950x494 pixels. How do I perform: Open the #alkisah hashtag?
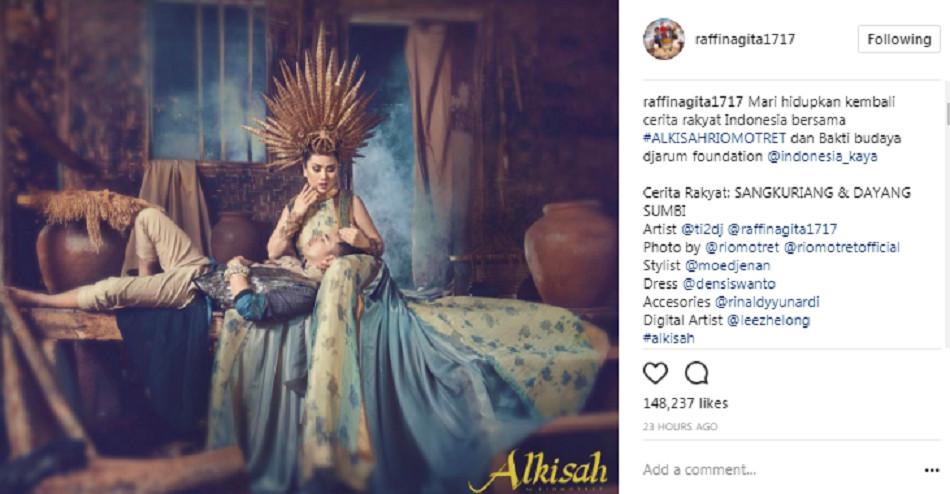669,338
